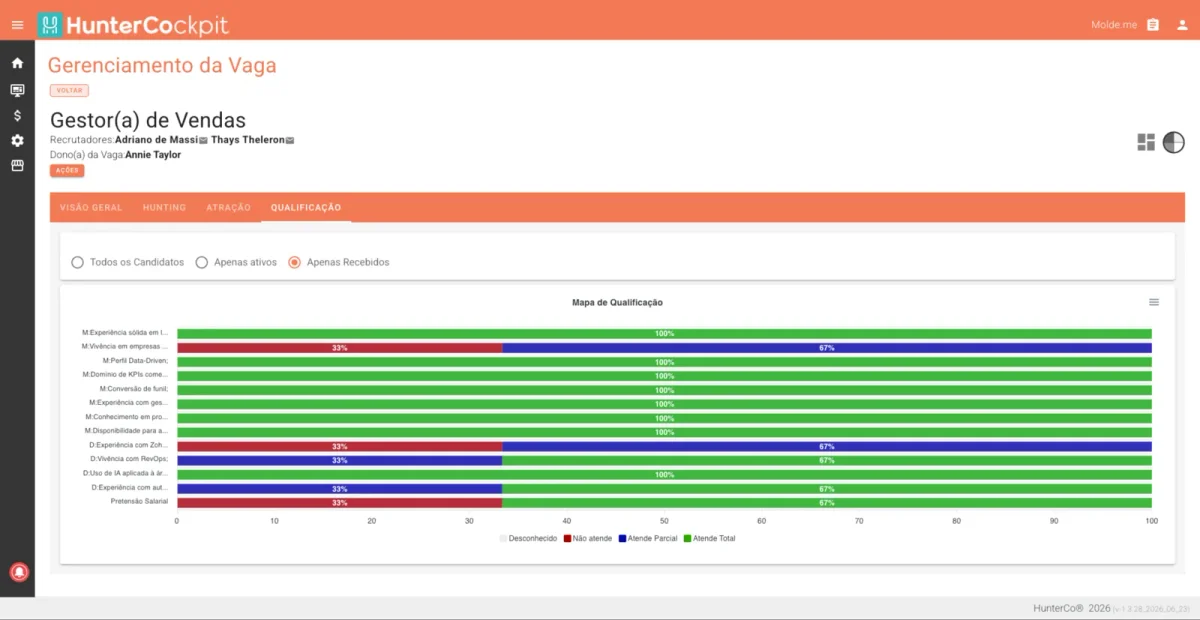Open the hamburger navigation menu
This screenshot has height=620, width=1200.
[17, 25]
